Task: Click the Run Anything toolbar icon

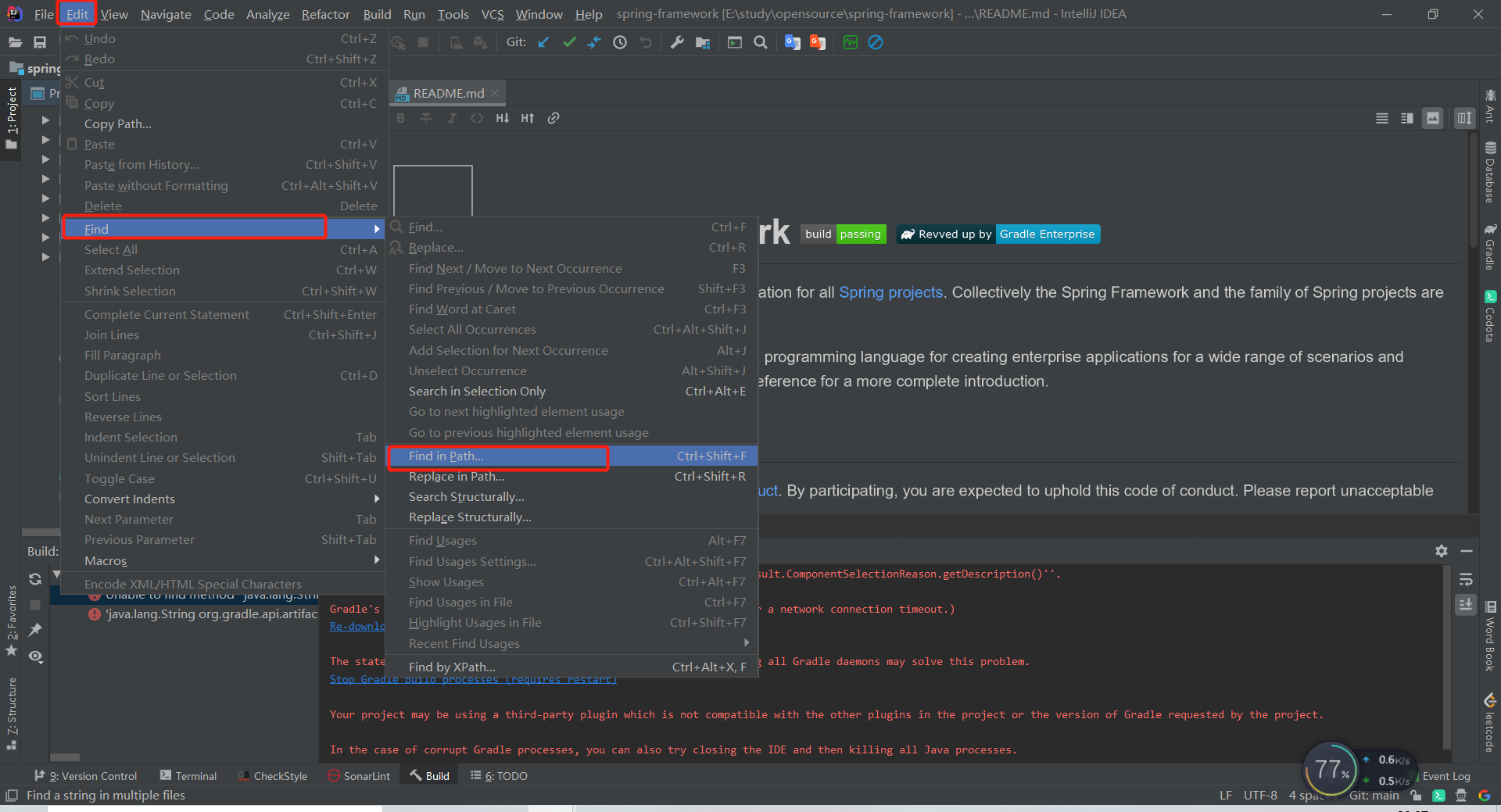Action: click(735, 42)
